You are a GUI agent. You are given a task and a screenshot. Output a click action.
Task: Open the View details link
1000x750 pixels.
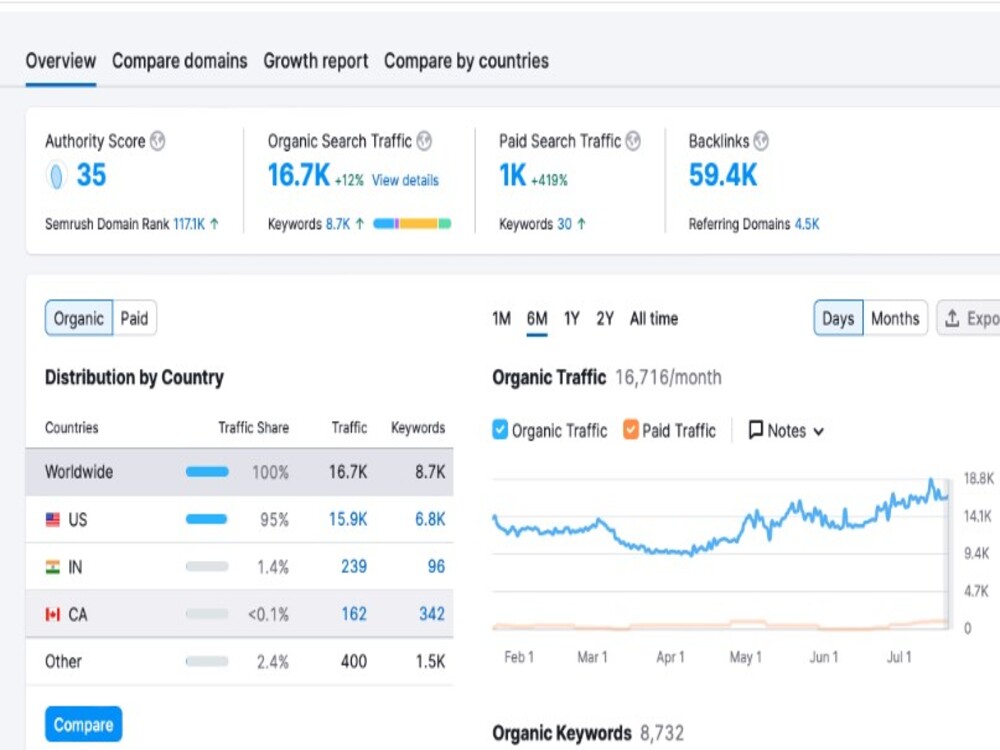click(405, 180)
